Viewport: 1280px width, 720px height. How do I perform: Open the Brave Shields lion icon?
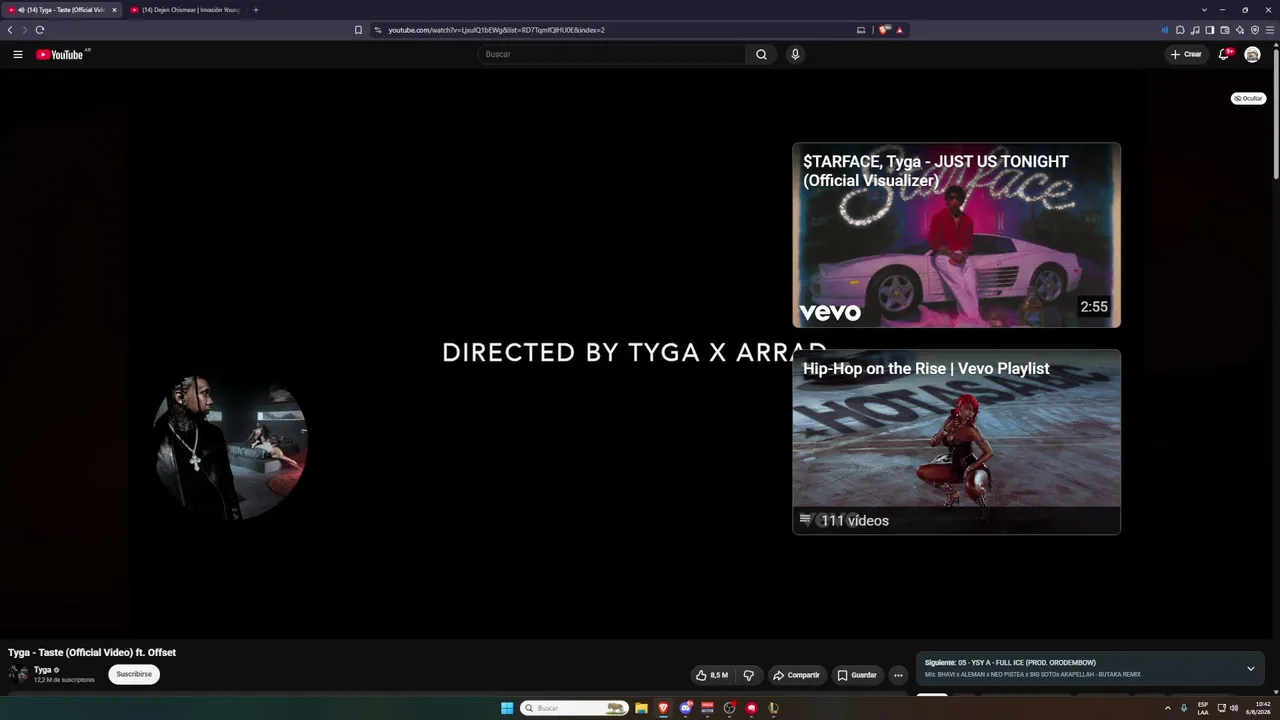click(884, 30)
